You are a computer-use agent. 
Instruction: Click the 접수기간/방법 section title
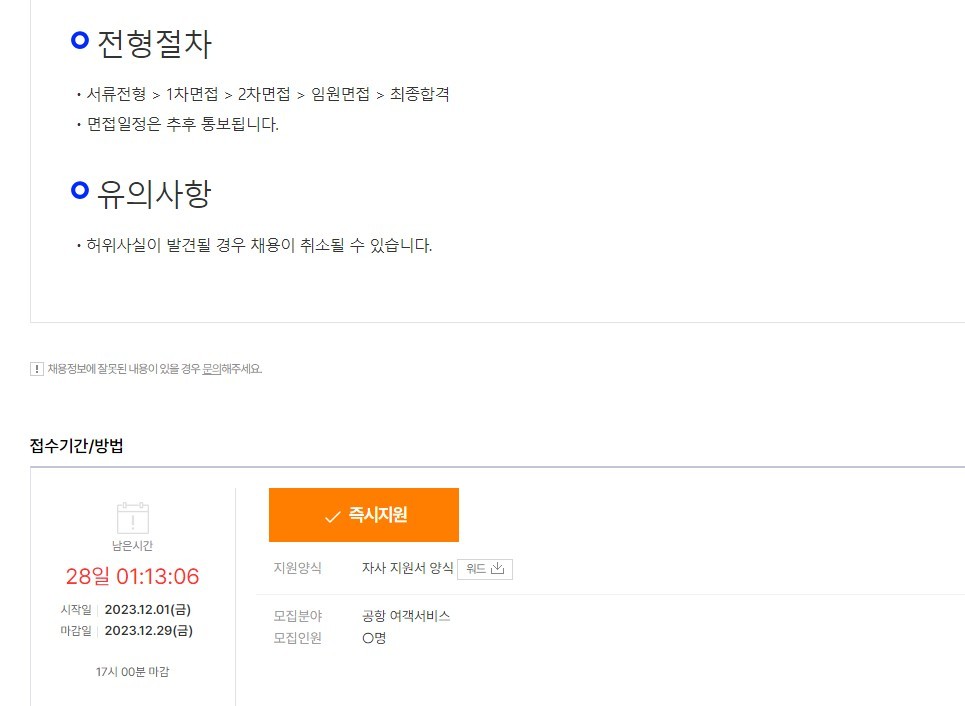(76, 446)
